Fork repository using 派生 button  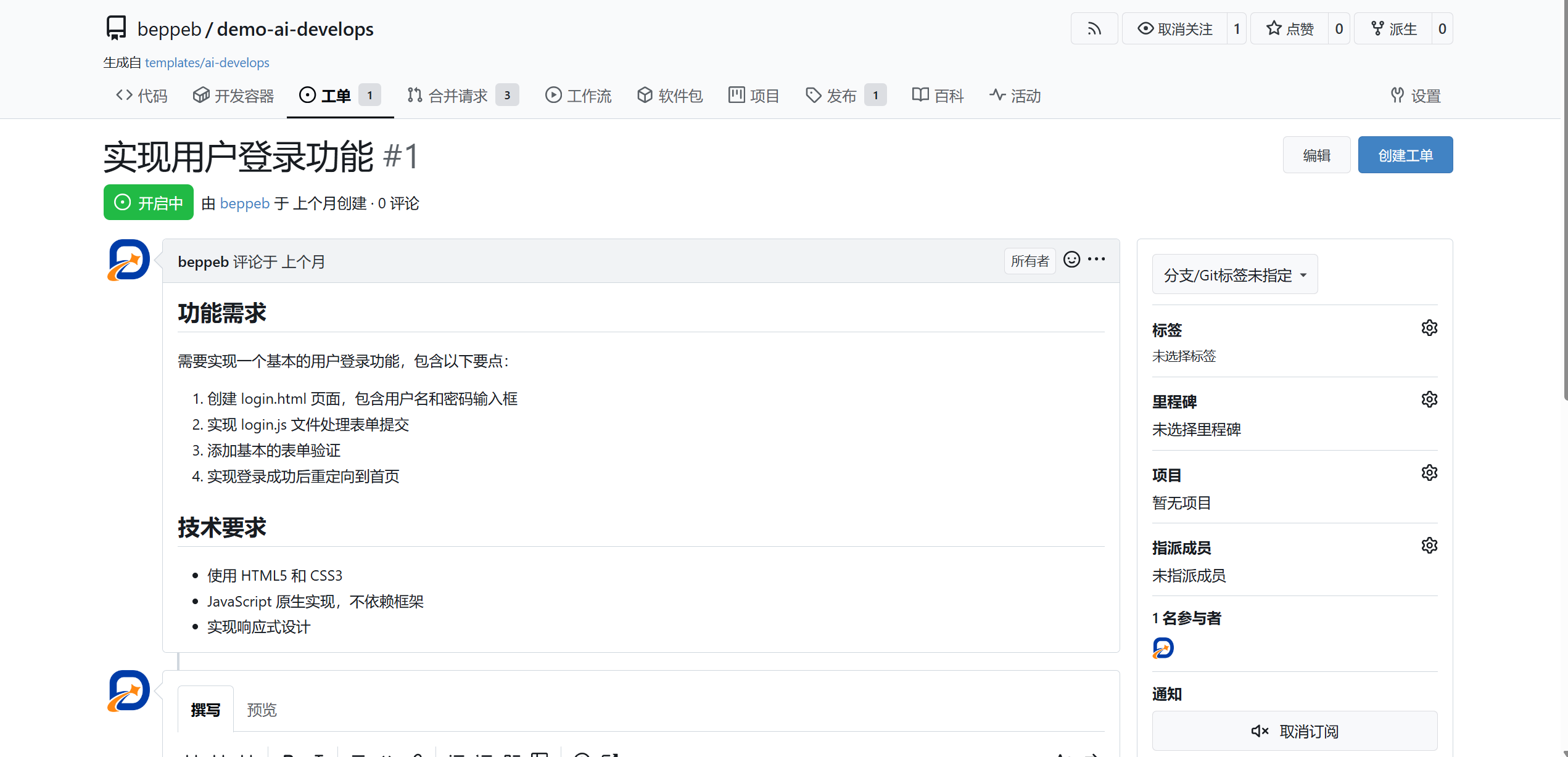(1393, 29)
